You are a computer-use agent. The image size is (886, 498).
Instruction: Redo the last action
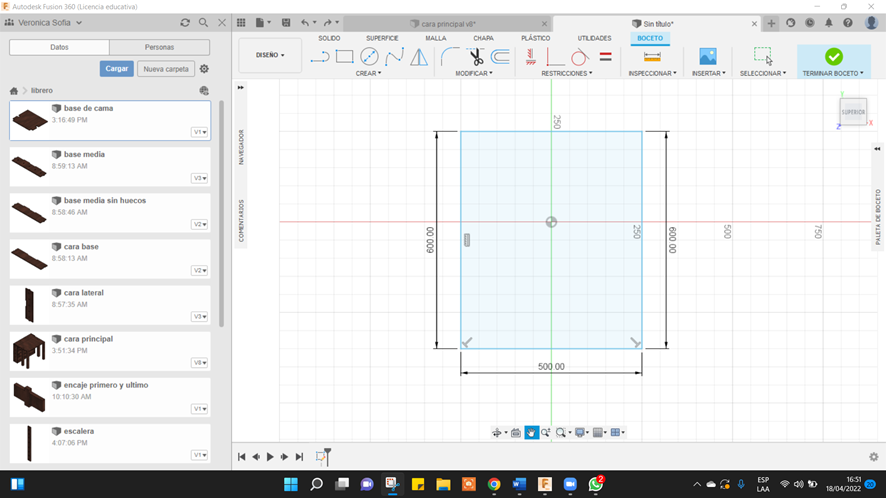click(327, 23)
